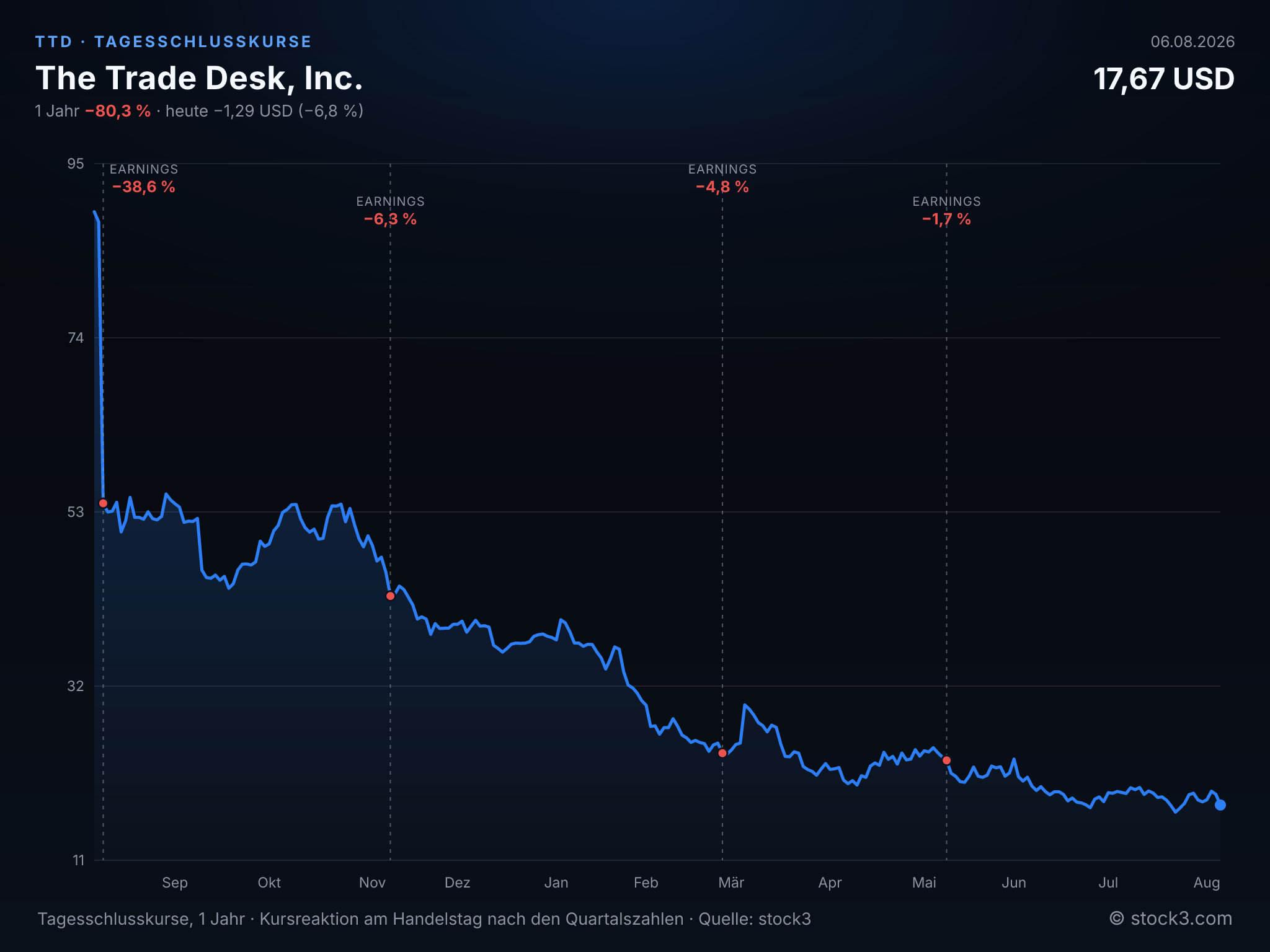Click the EARNINGS label above −6,3 %

coord(390,201)
